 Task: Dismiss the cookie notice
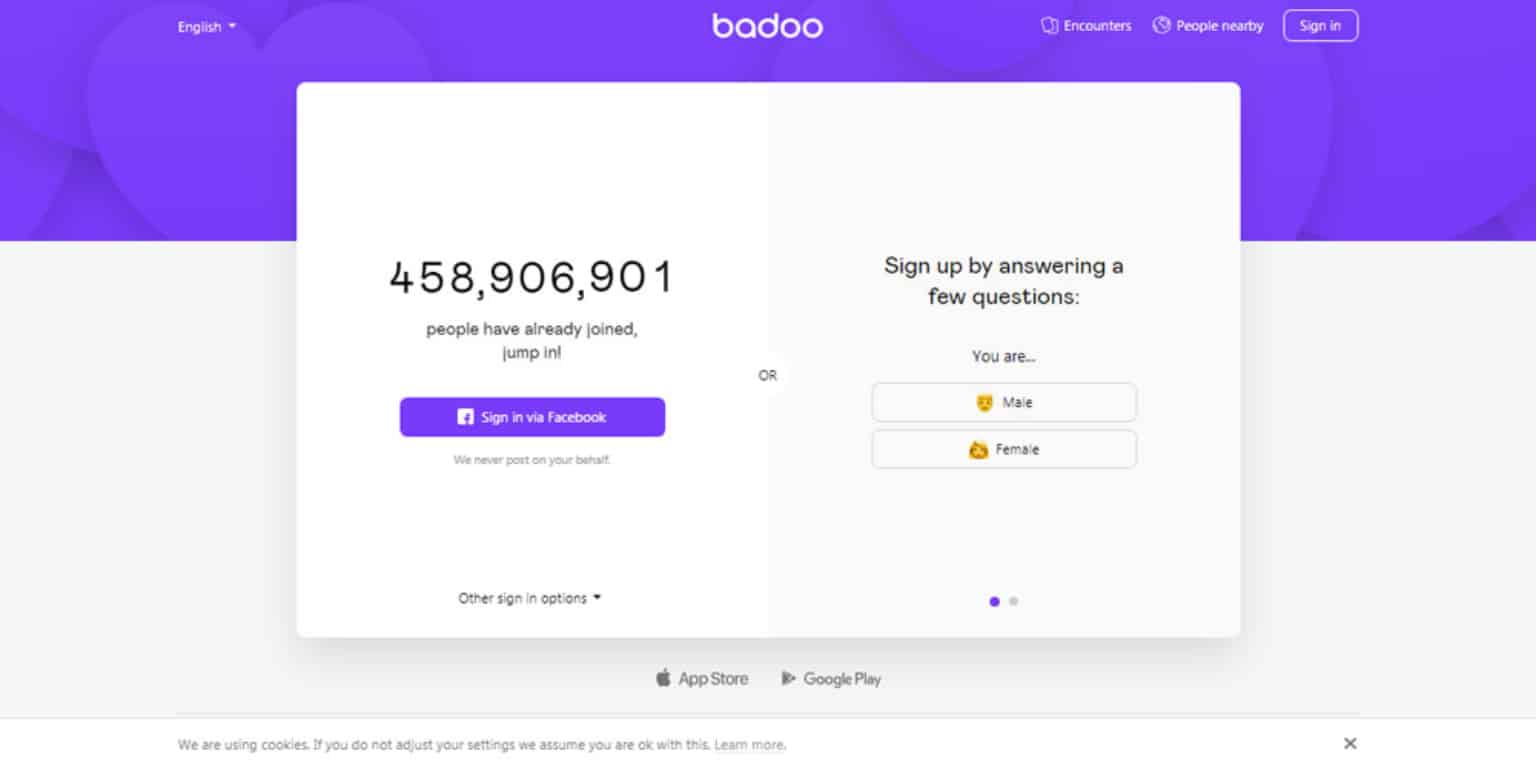point(1350,743)
